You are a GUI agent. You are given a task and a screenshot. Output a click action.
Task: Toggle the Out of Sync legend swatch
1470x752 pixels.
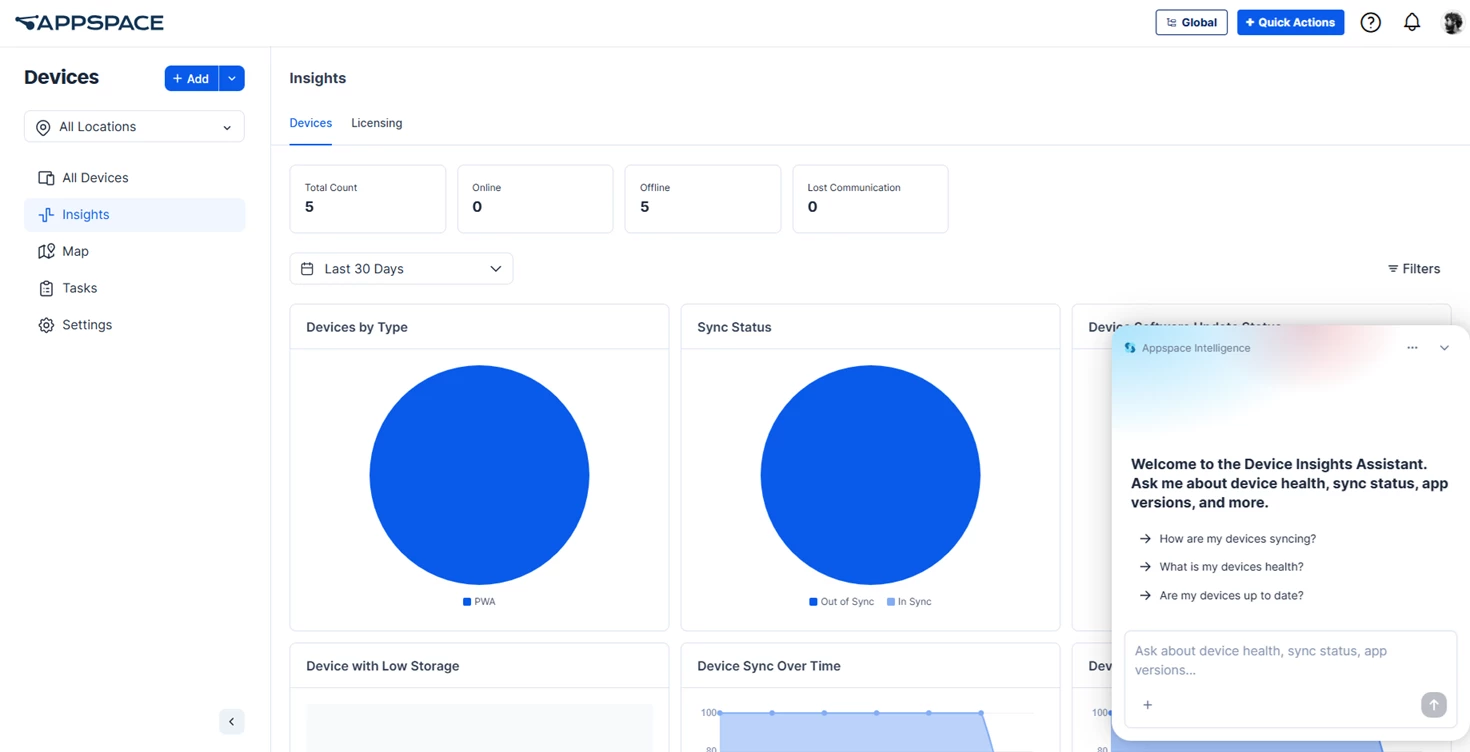813,602
